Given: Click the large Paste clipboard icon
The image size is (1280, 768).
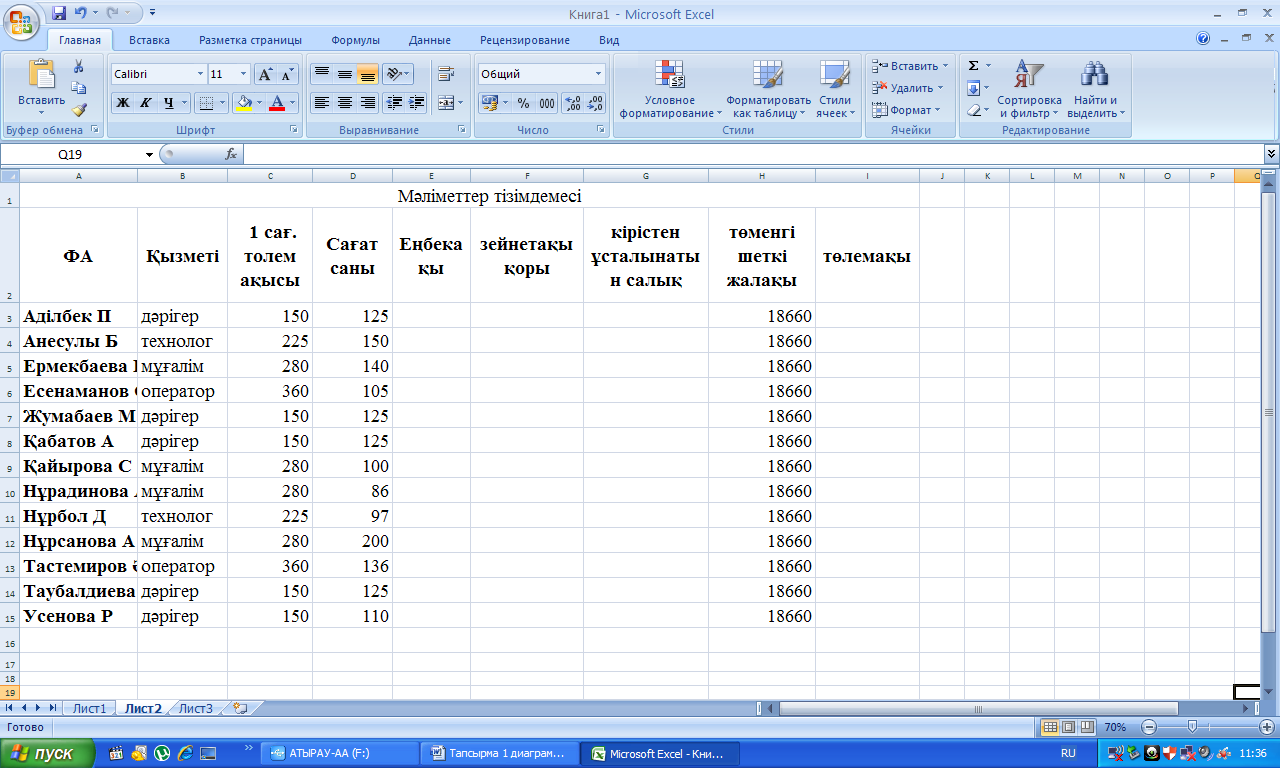Looking at the screenshot, I should tap(42, 76).
